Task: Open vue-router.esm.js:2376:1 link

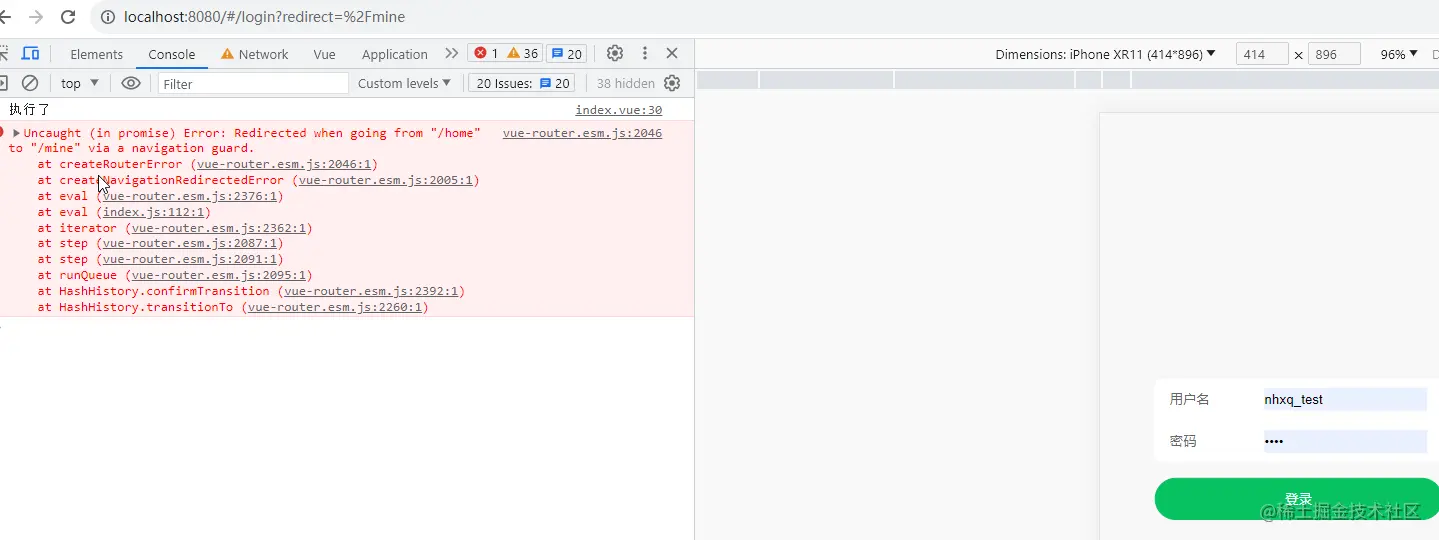Action: (190, 196)
